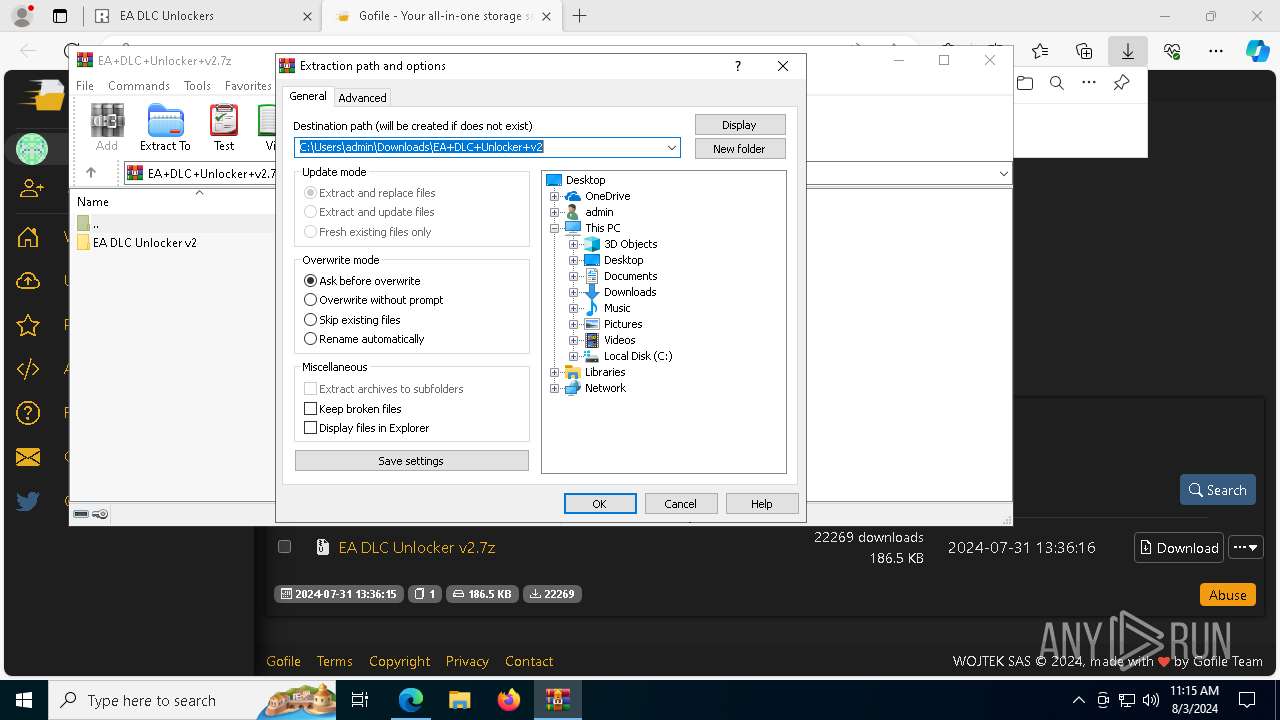The height and width of the screenshot is (720, 1280).
Task: Expand Libraries tree node
Action: coord(554,372)
